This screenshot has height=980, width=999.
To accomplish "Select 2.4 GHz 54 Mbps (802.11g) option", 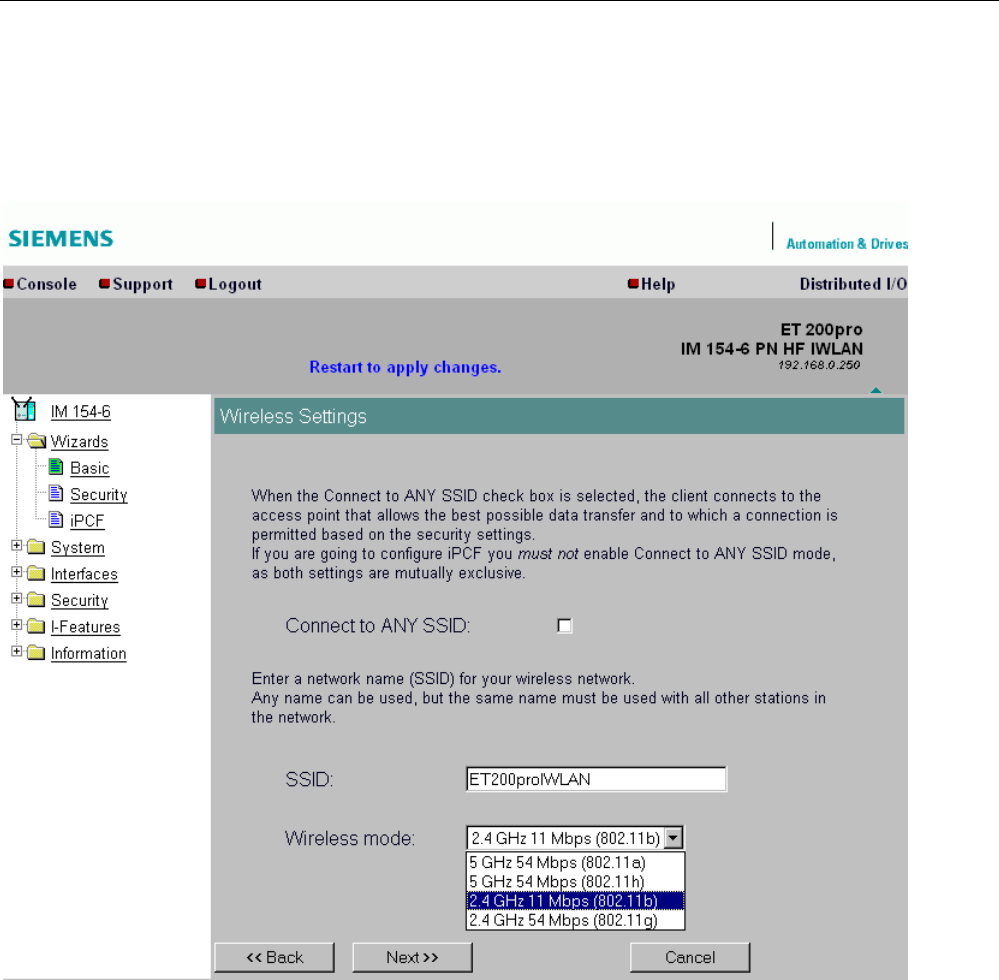I will click(575, 919).
